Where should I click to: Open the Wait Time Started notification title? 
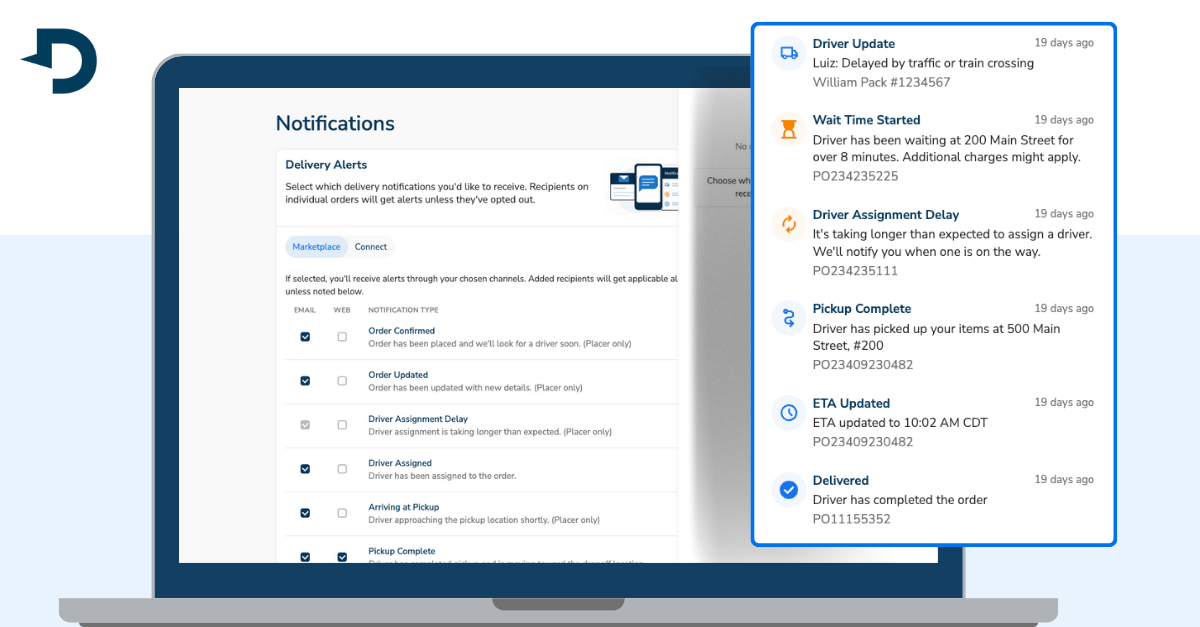tap(866, 120)
